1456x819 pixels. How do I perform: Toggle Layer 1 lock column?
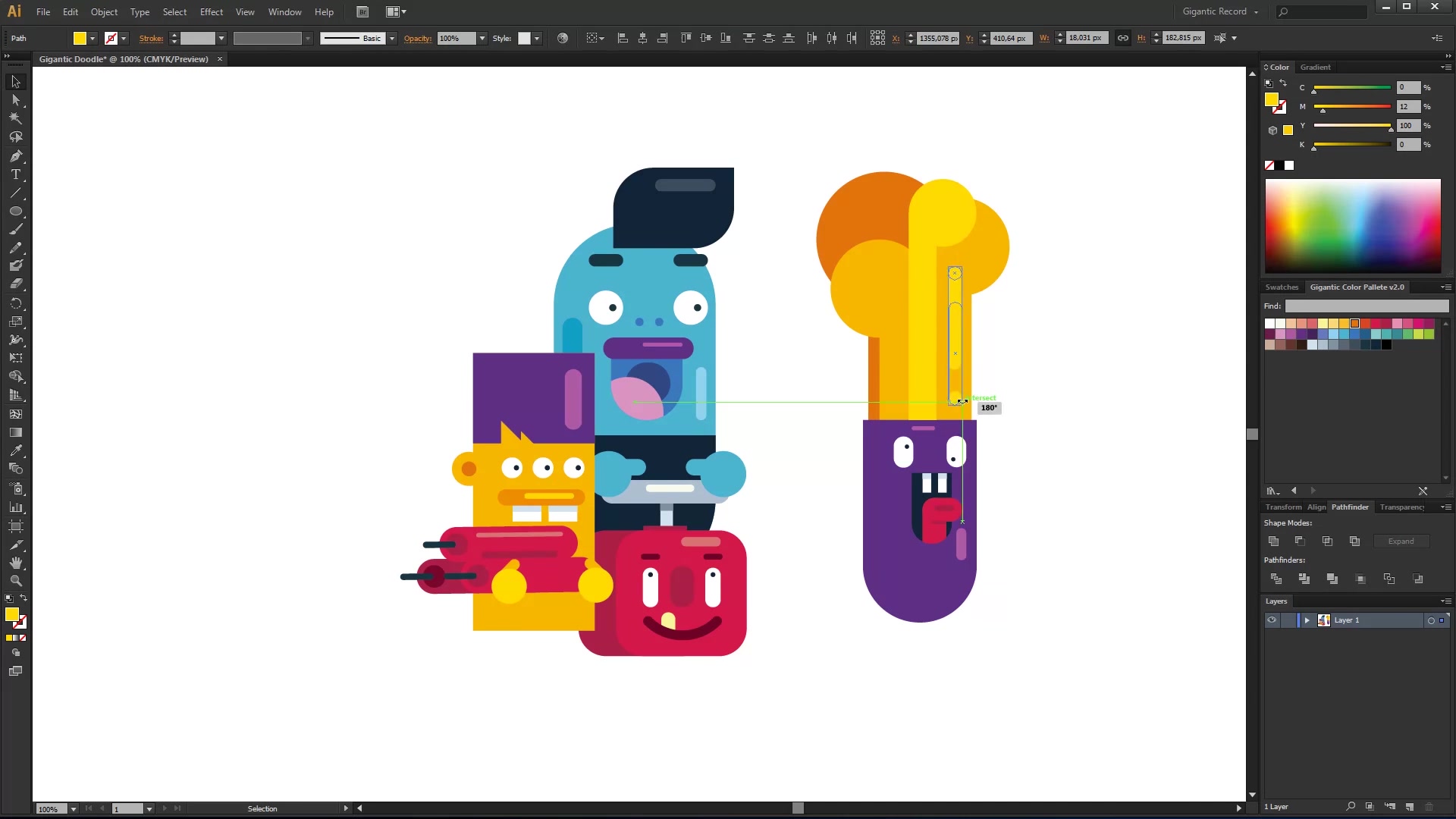pyautogui.click(x=1288, y=620)
